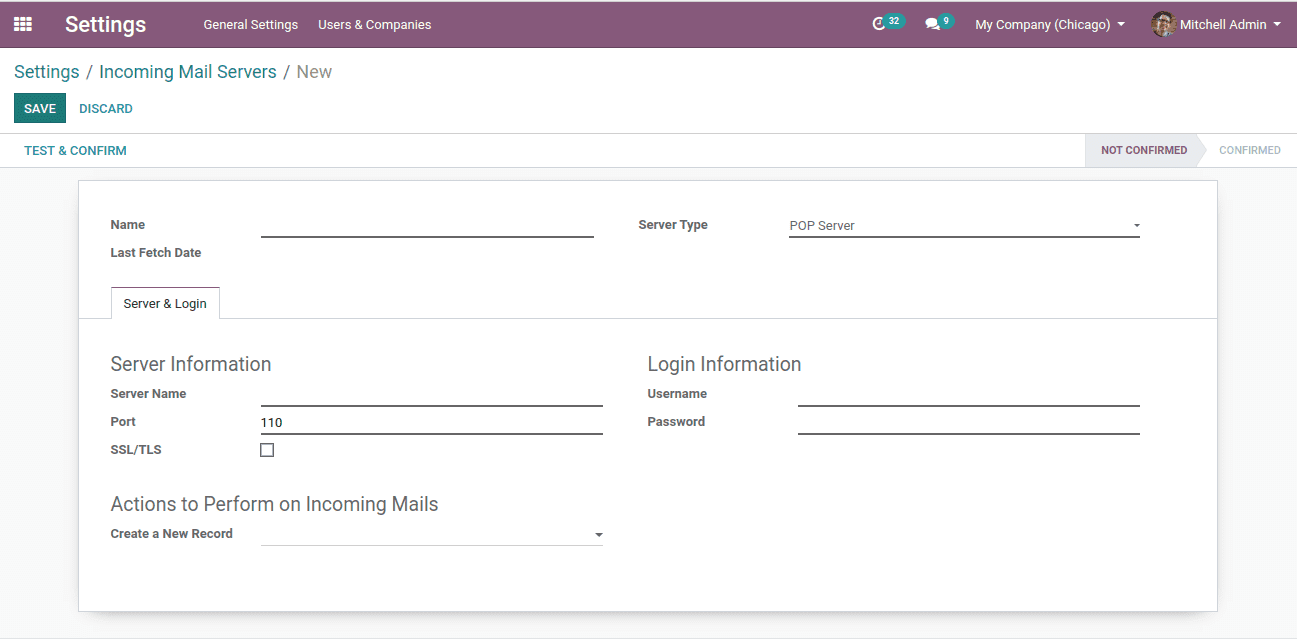This screenshot has width=1297, height=639.
Task: Select the Server & Login tab
Action: click(165, 303)
